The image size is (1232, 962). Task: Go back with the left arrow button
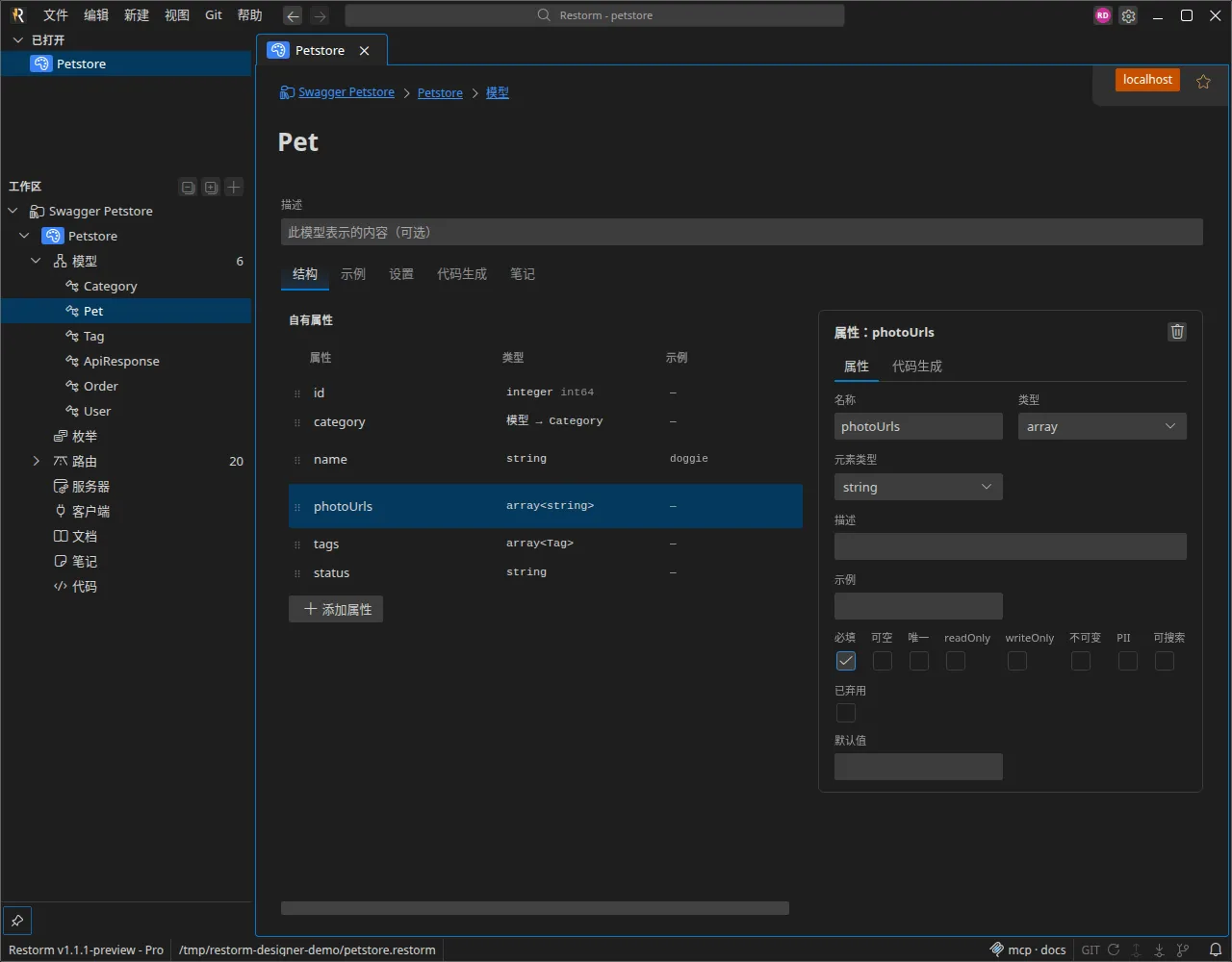coord(293,15)
